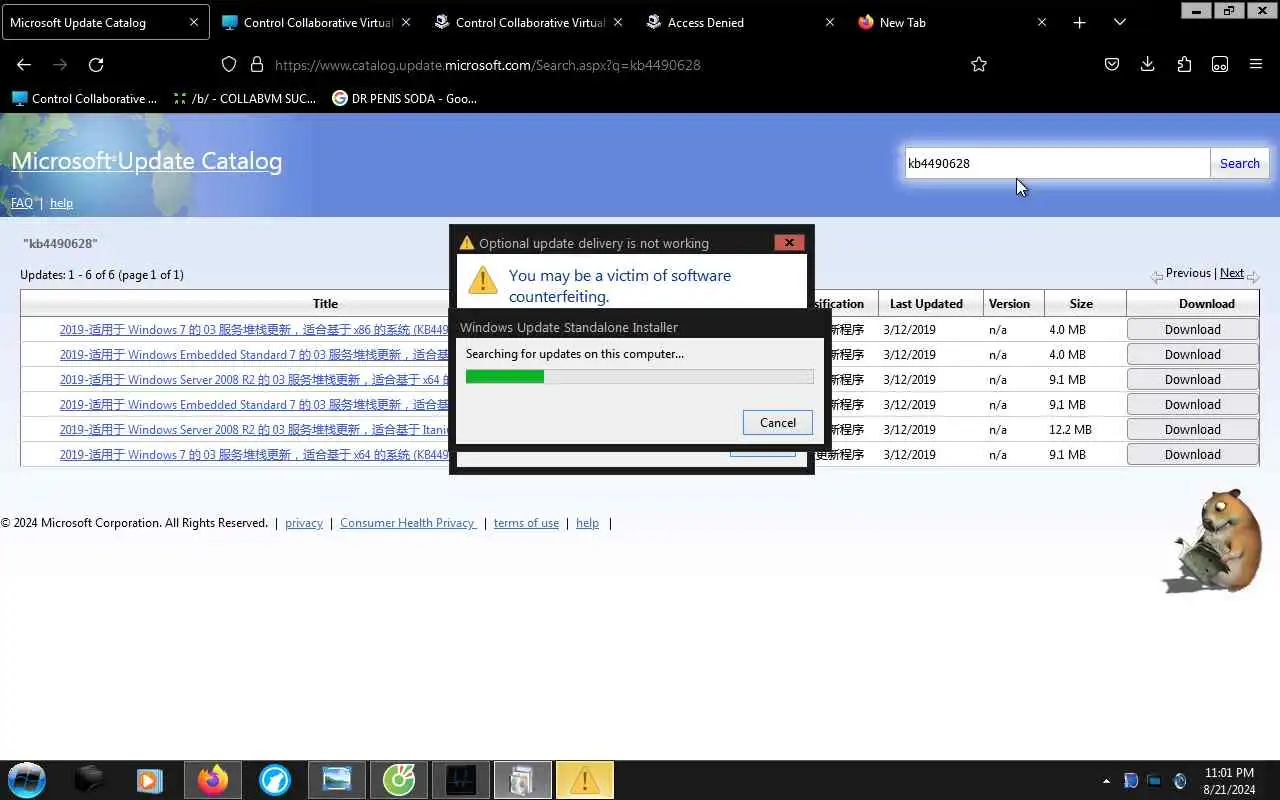Screen dimensions: 1280x800
Task: Open the Firefox hamburger application menu
Action: (x=1256, y=64)
